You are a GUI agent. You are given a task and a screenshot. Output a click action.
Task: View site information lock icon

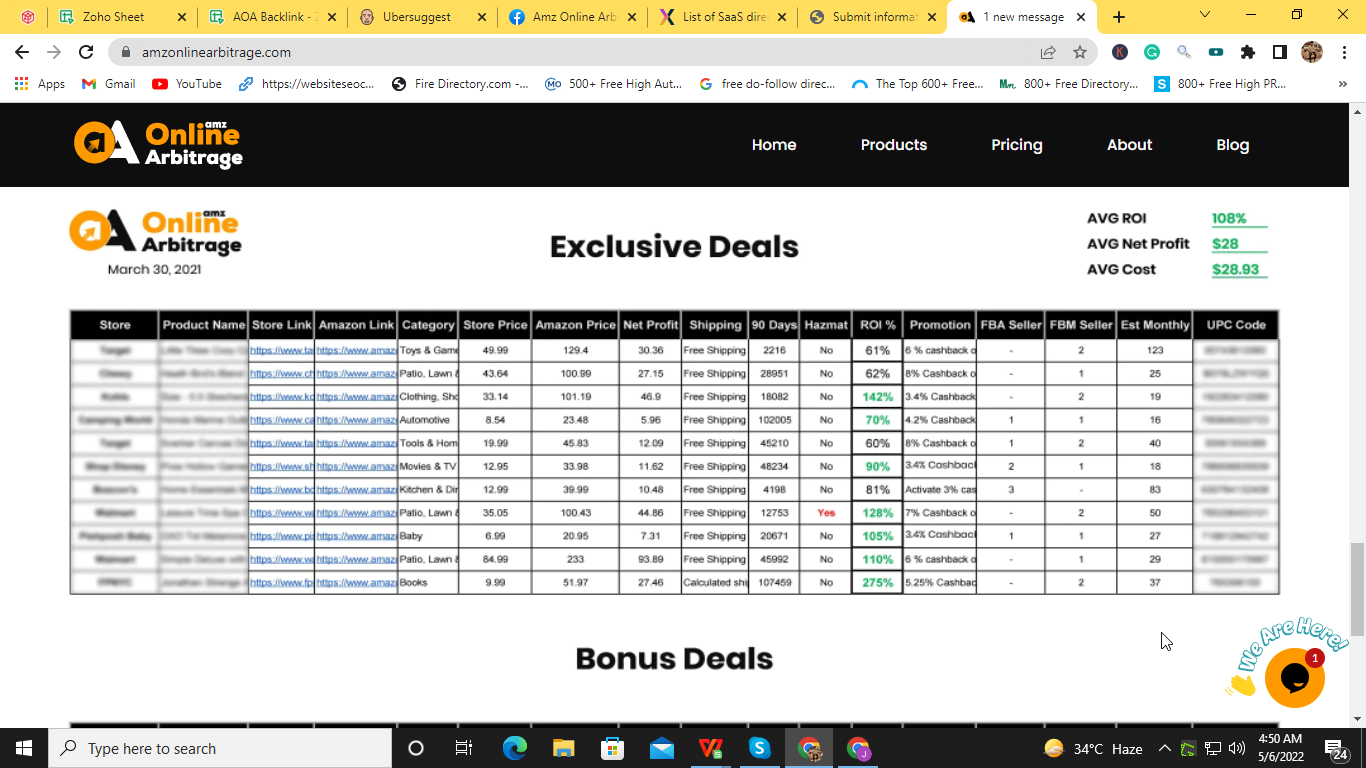(x=126, y=52)
